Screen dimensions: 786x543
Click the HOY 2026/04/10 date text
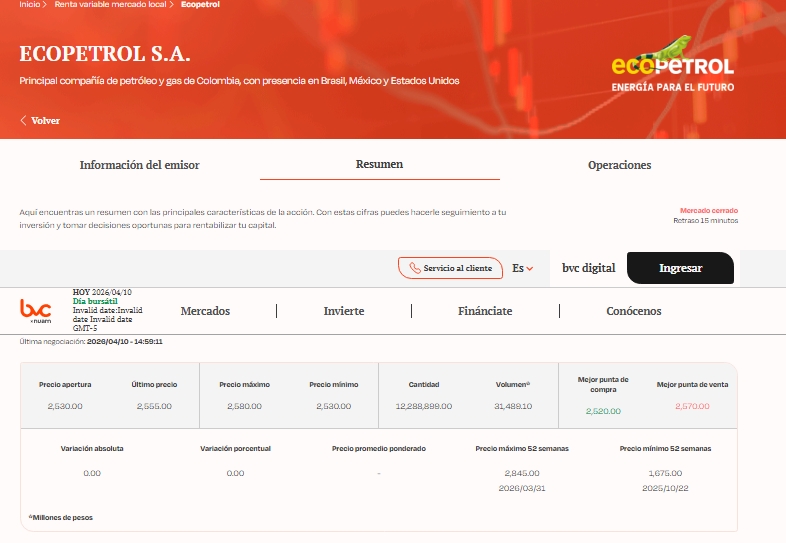pyautogui.click(x=102, y=292)
